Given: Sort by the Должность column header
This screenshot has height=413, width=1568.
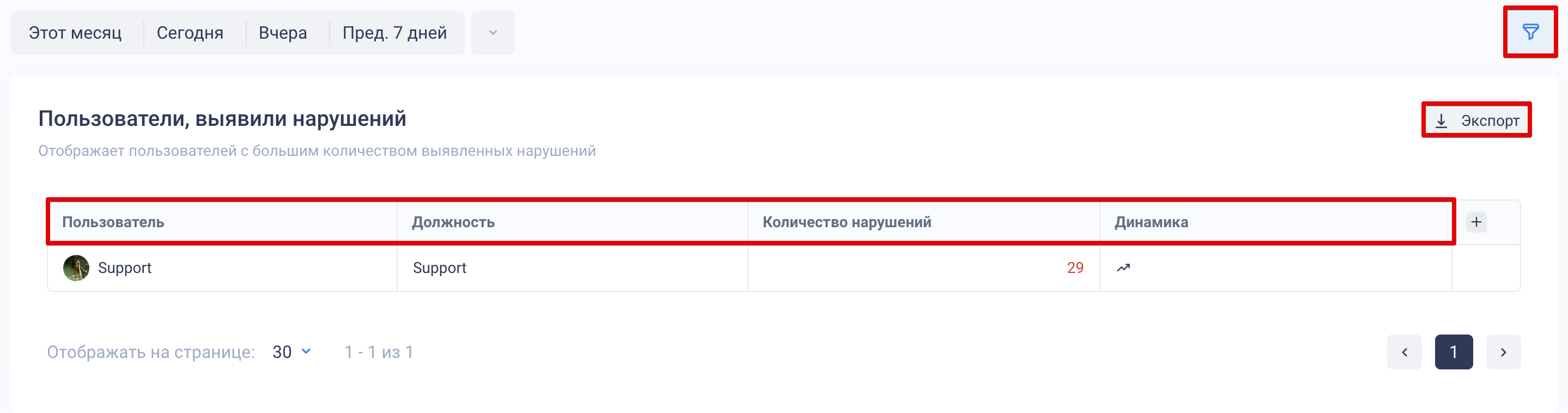Looking at the screenshot, I should pos(453,222).
